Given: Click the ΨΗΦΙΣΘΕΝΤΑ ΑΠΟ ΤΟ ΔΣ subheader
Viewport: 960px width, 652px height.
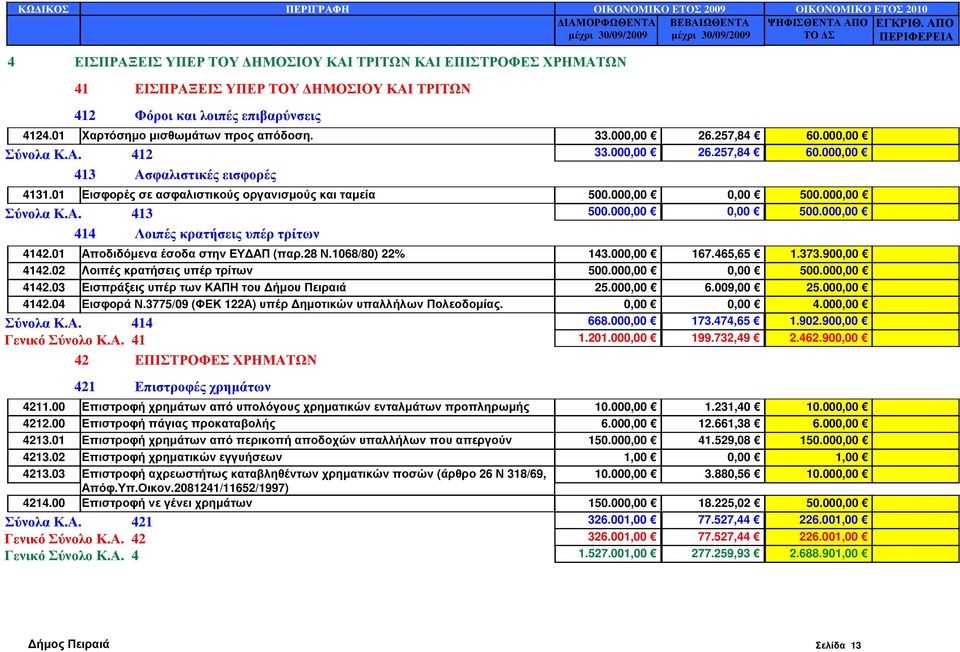Looking at the screenshot, I should click(x=818, y=29).
